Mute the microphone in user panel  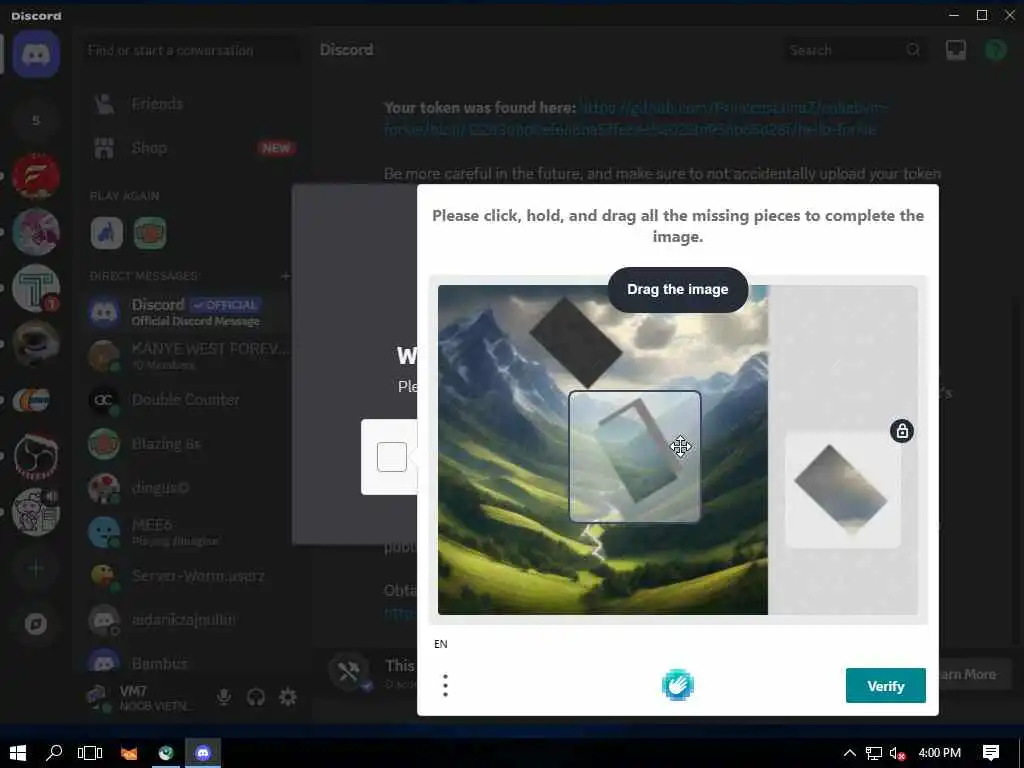(x=224, y=697)
